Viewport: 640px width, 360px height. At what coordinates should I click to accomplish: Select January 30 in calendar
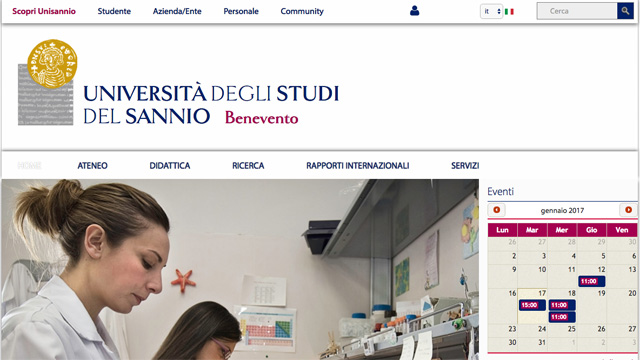[512, 342]
